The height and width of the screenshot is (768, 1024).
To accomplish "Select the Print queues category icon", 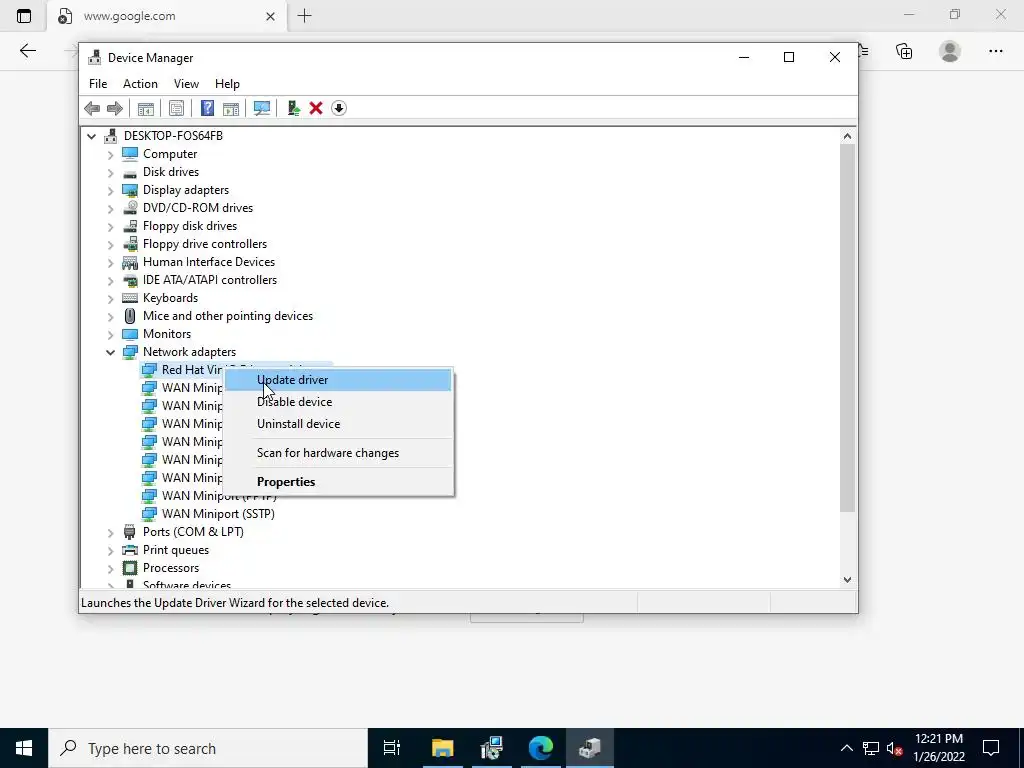I will [x=130, y=550].
